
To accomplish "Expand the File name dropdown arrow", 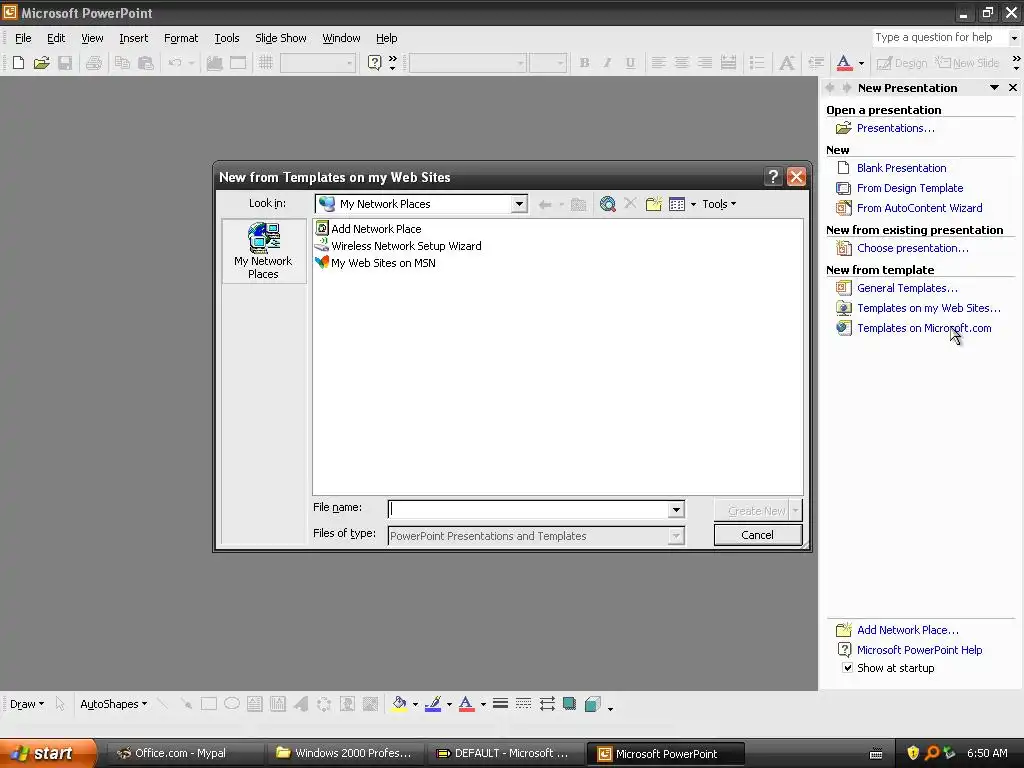I will pyautogui.click(x=676, y=509).
